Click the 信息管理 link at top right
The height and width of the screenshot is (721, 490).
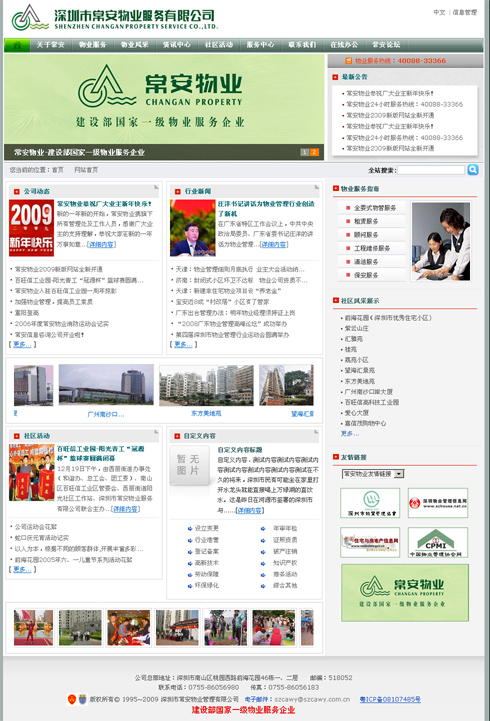tap(465, 12)
